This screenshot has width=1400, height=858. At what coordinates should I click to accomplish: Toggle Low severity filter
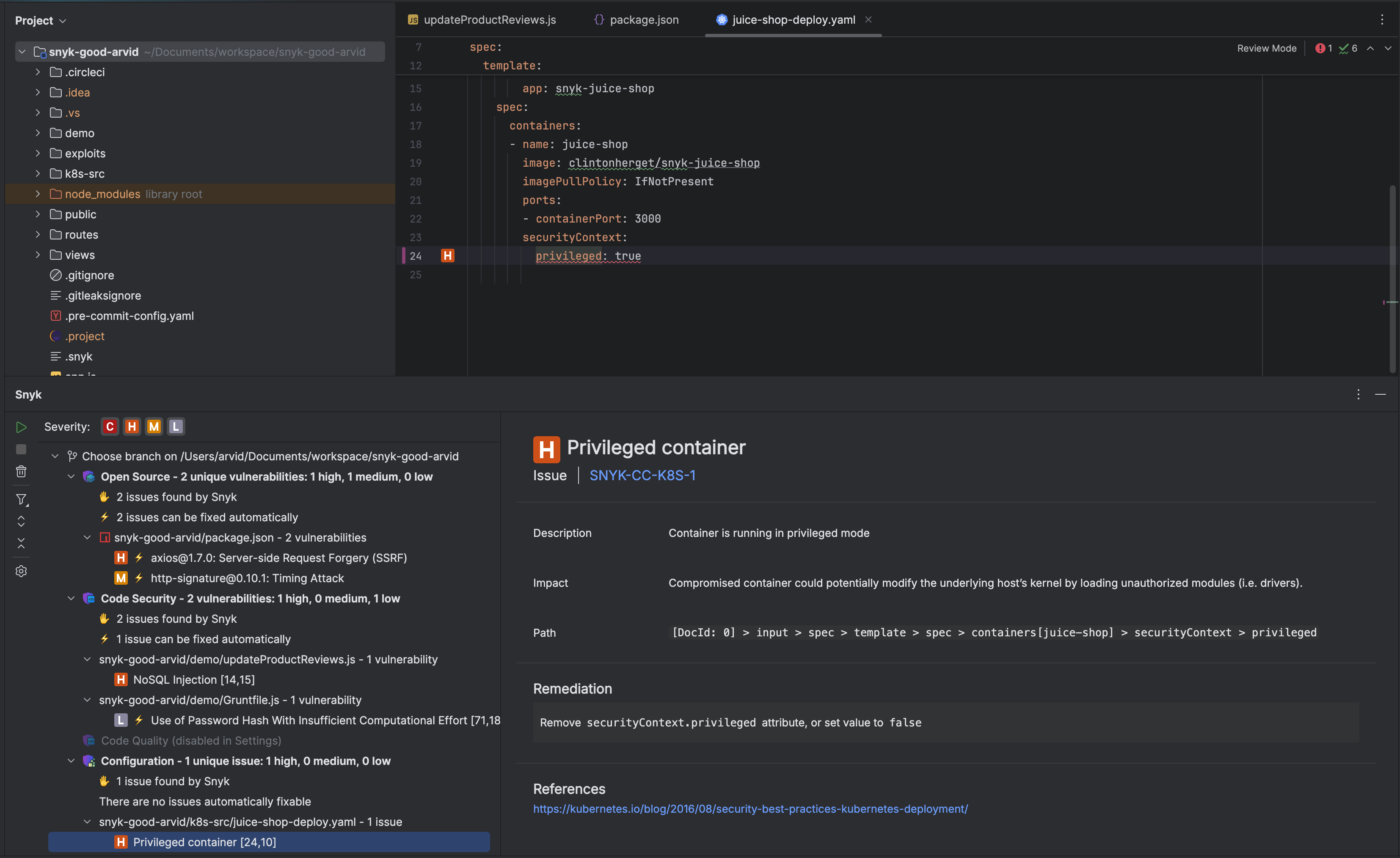(x=176, y=426)
